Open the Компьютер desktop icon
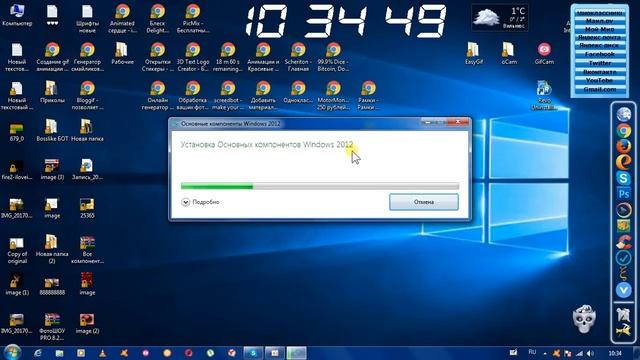This screenshot has height=360, width=640. click(17, 15)
